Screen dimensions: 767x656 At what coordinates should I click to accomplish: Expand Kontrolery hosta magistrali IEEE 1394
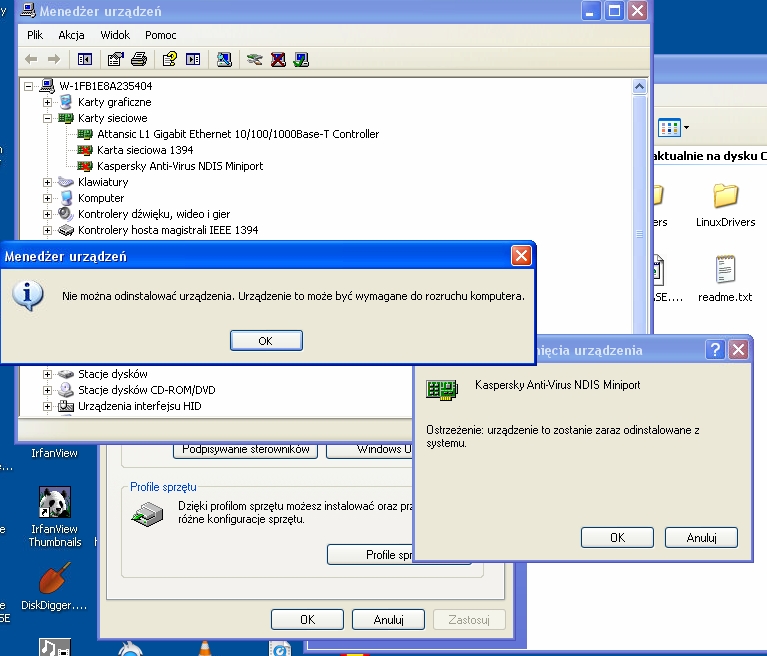47,230
